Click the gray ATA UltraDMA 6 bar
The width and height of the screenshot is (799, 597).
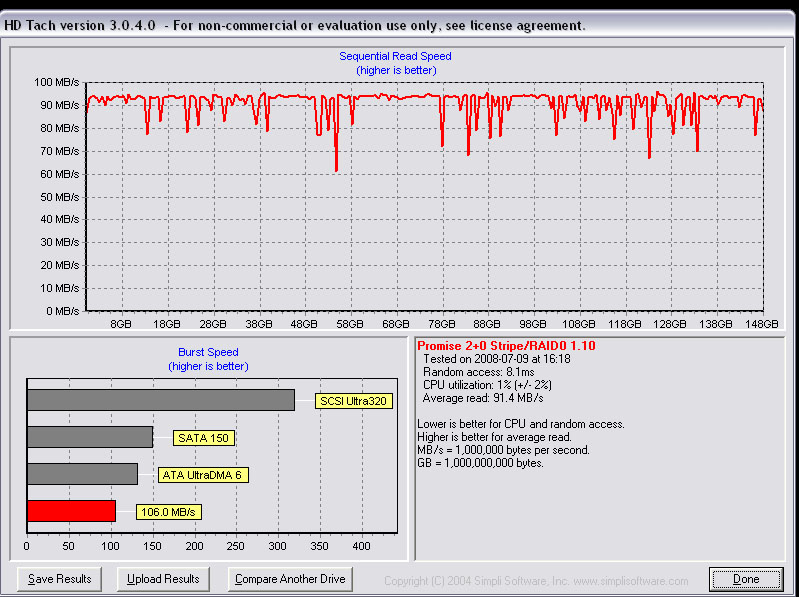pos(82,474)
